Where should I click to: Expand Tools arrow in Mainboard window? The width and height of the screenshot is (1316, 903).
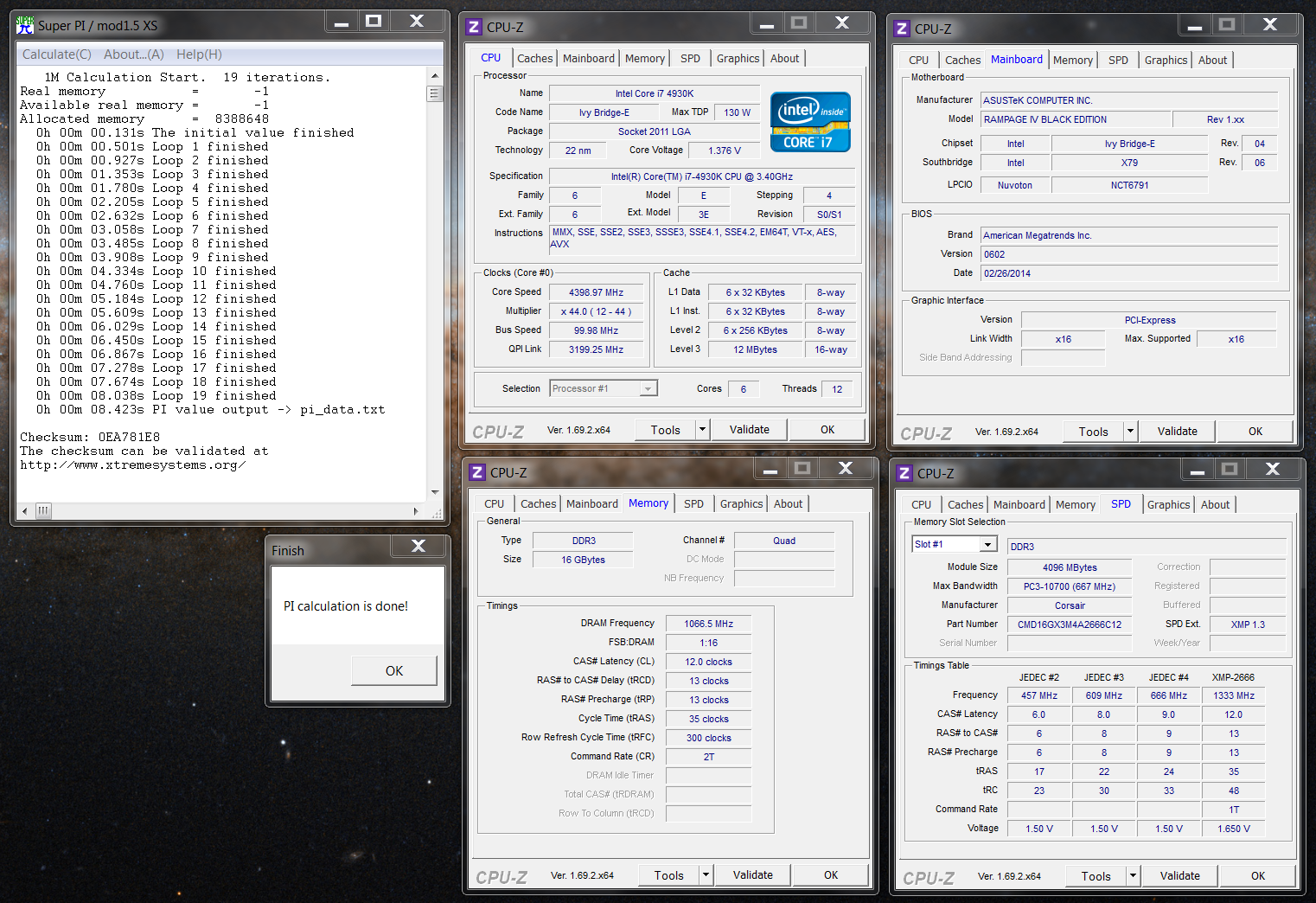[x=1130, y=431]
